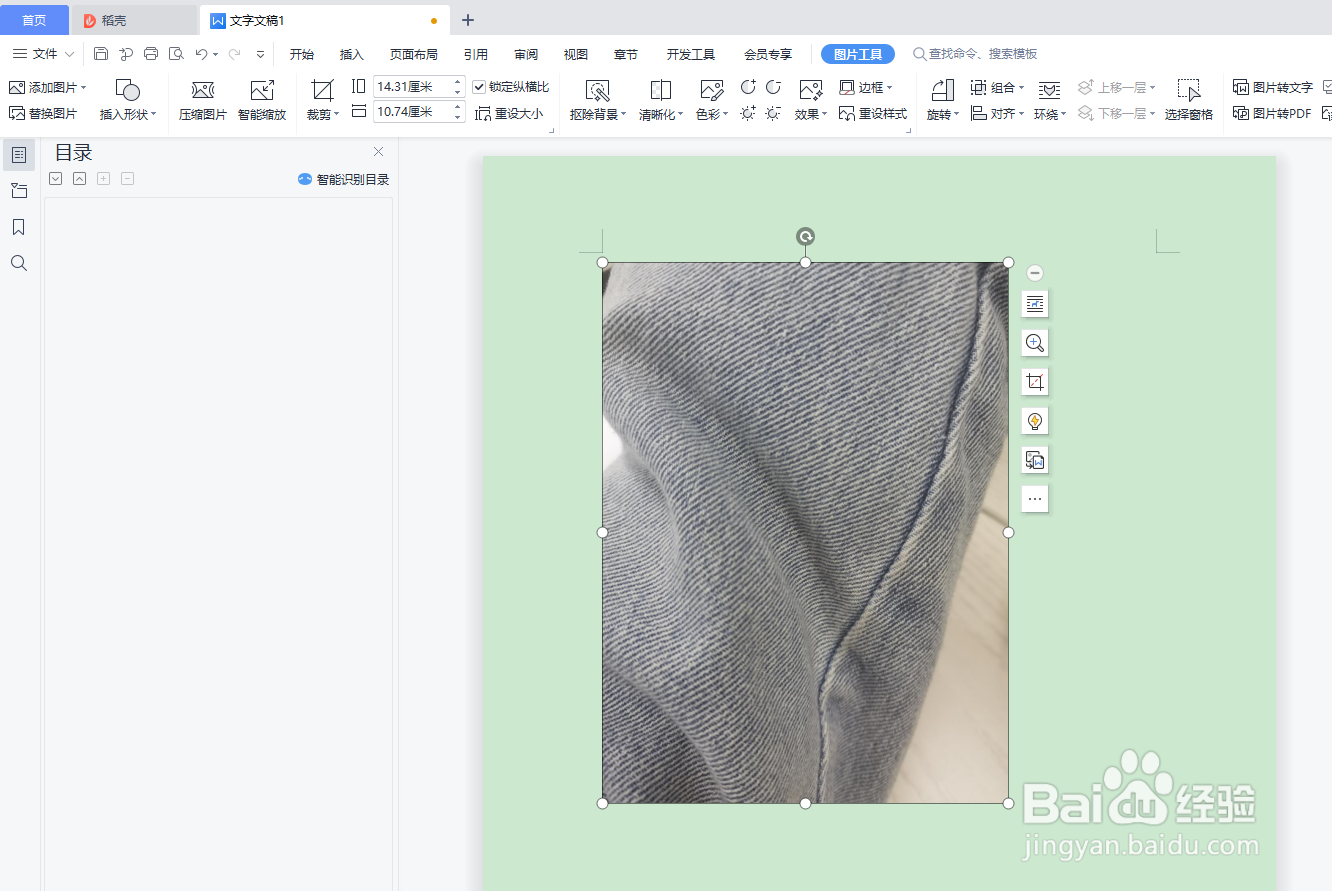Switch to 开发工具 ribbon tab
The height and width of the screenshot is (891, 1332).
(691, 54)
